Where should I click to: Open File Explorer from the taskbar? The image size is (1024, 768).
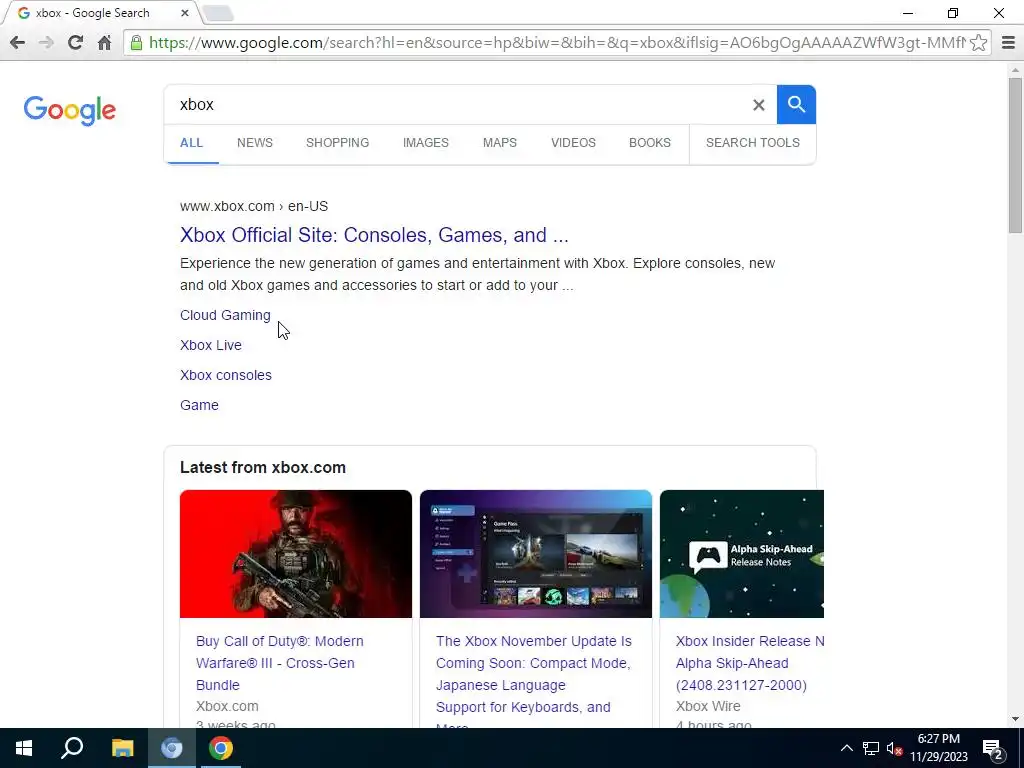click(x=122, y=748)
